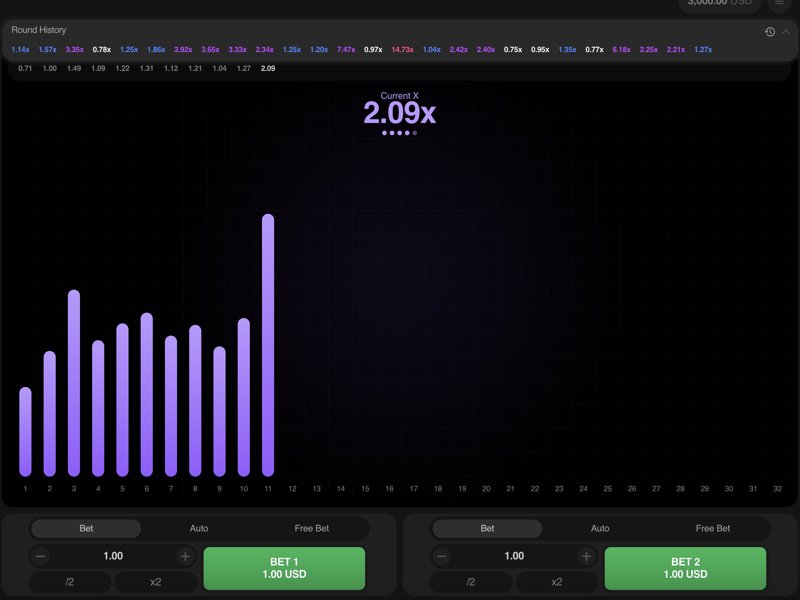Screen dimensions: 800x600
Task: Place BET 2 for 1.00 USD
Action: tap(685, 568)
